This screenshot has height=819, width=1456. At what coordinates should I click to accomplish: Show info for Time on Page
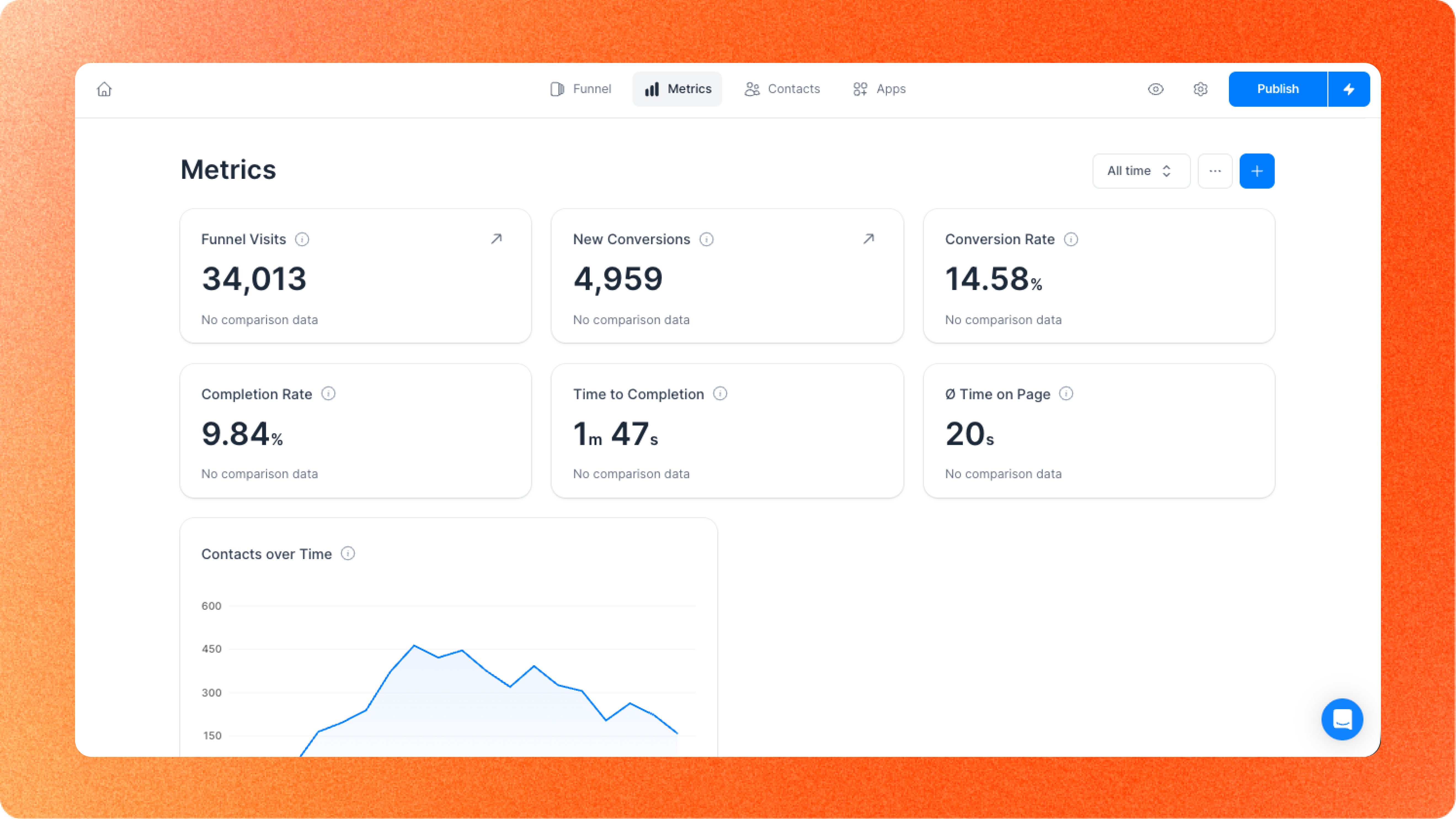tap(1066, 393)
